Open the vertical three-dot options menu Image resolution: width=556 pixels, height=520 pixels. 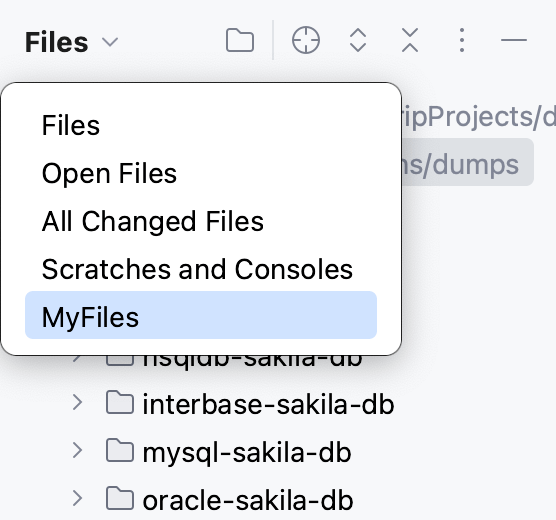[x=462, y=40]
